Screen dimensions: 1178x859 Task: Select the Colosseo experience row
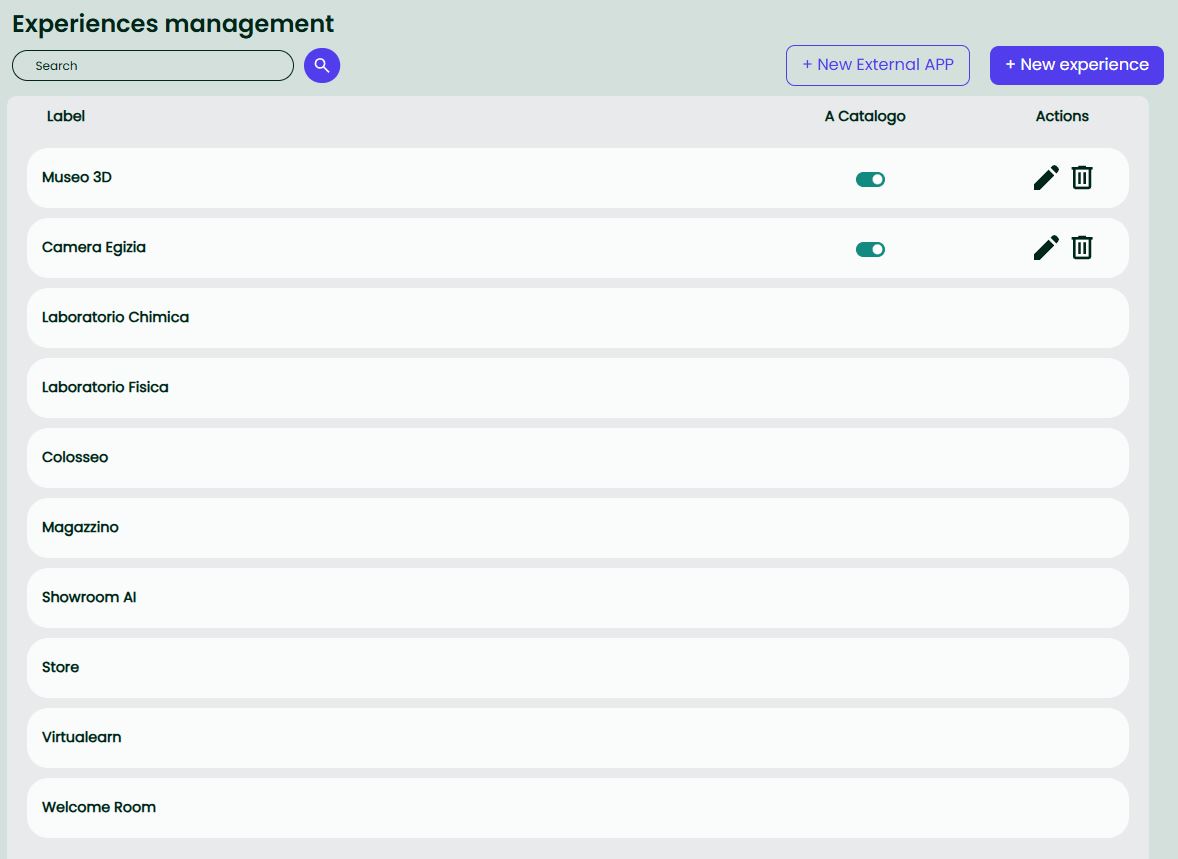(75, 458)
